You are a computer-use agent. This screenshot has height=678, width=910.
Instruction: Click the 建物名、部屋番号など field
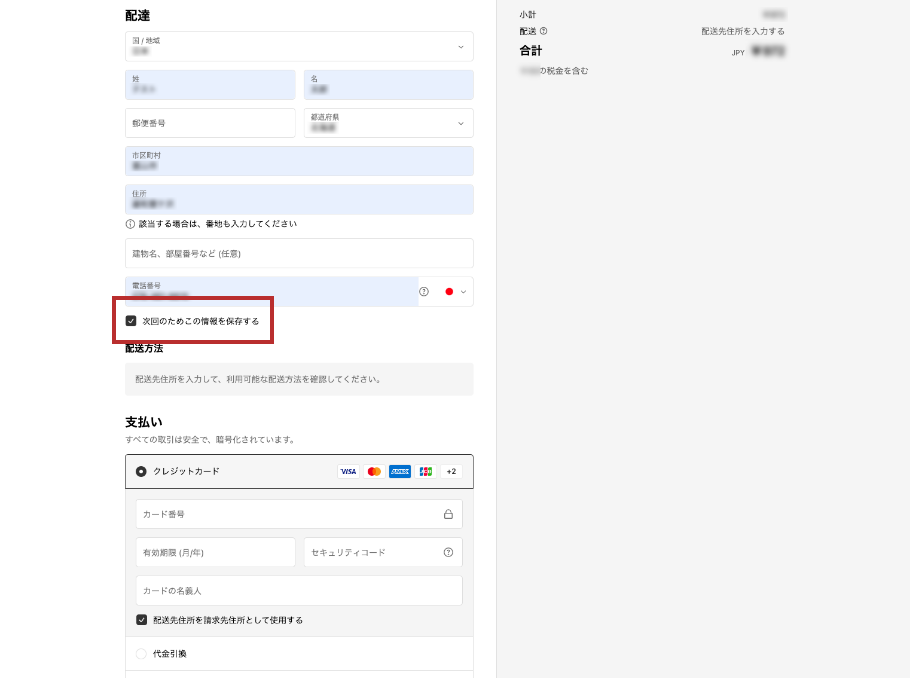(299, 253)
